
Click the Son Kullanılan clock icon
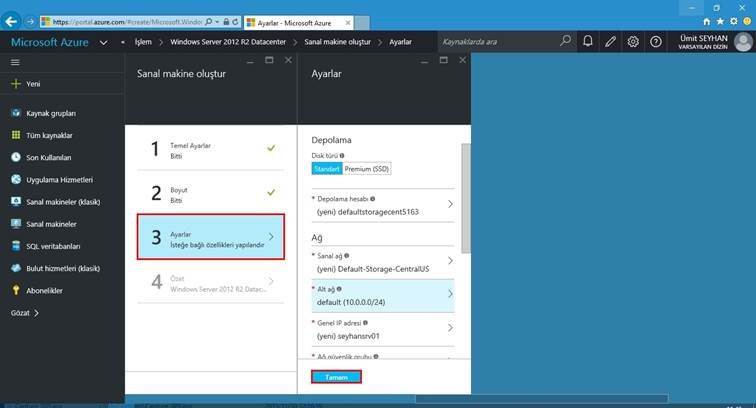point(16,157)
